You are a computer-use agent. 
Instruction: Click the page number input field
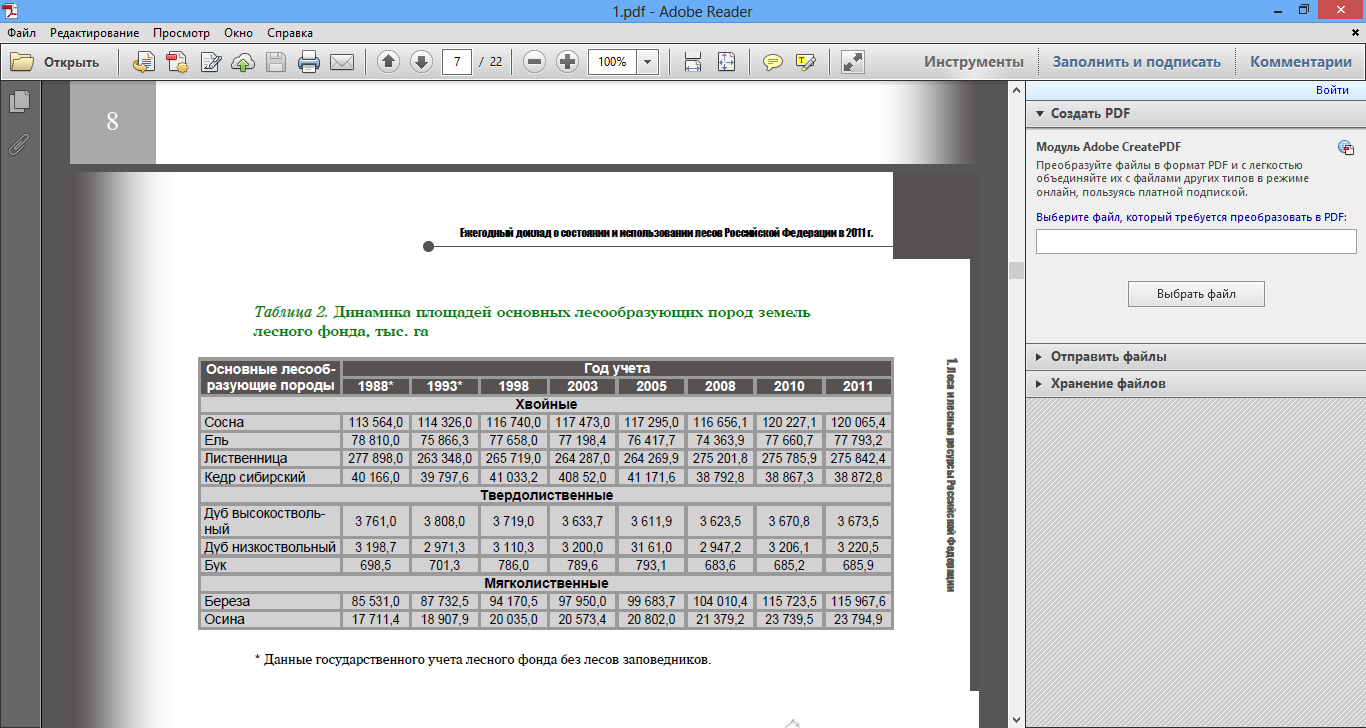[457, 62]
